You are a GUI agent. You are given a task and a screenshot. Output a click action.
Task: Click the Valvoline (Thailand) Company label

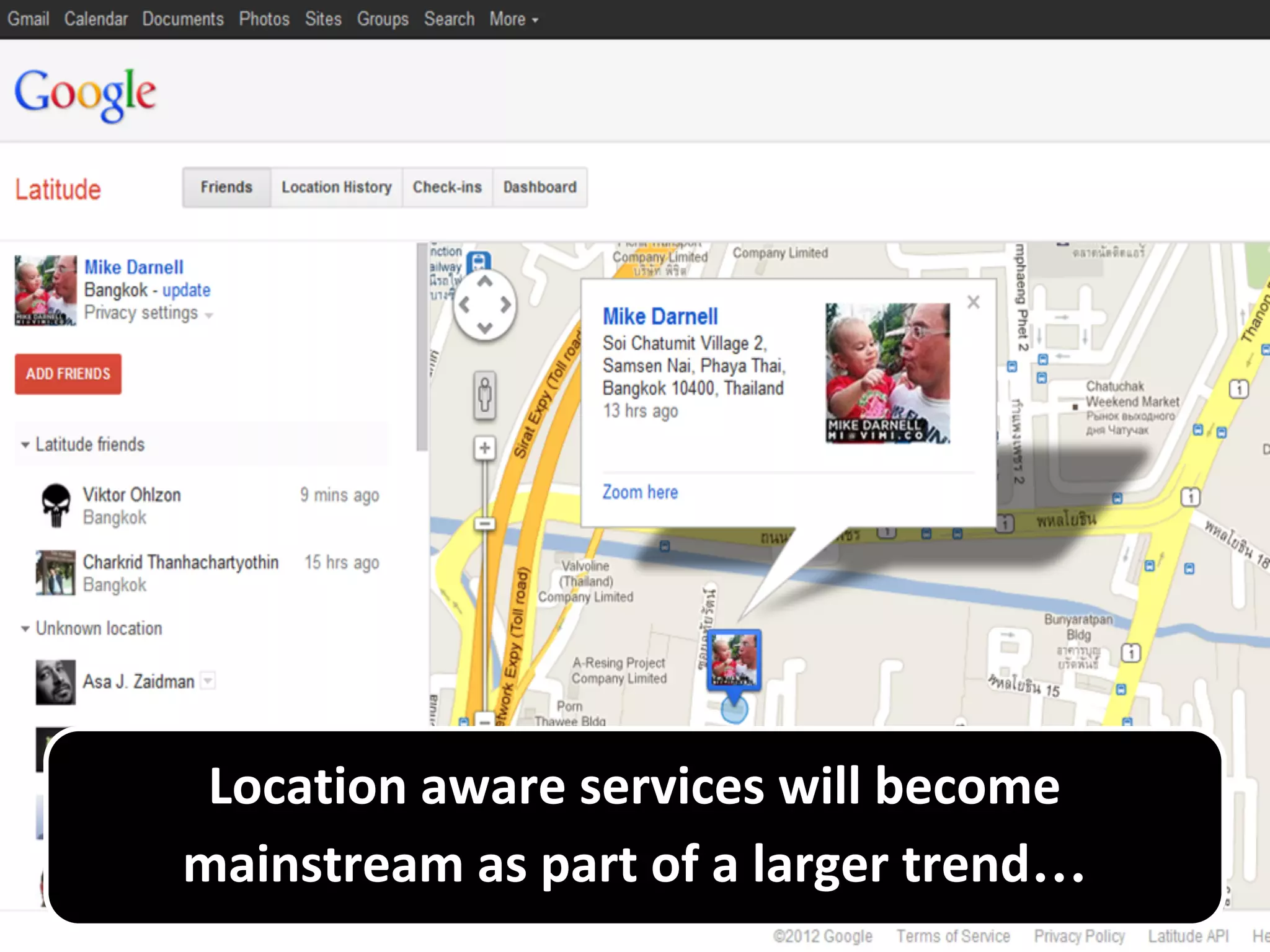pyautogui.click(x=586, y=581)
